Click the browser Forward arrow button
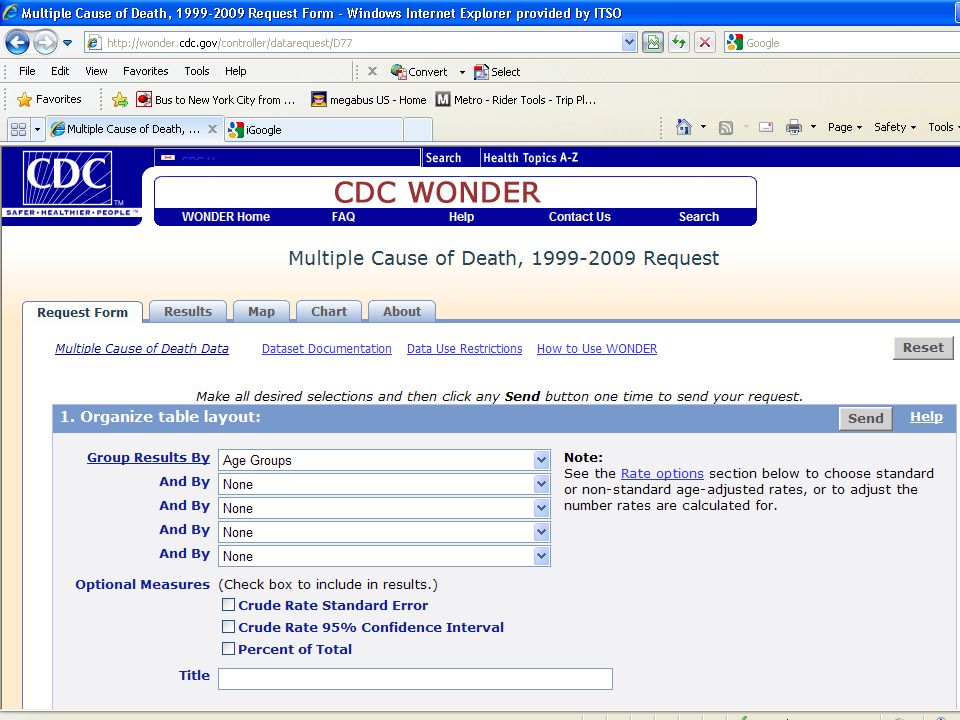 (45, 42)
